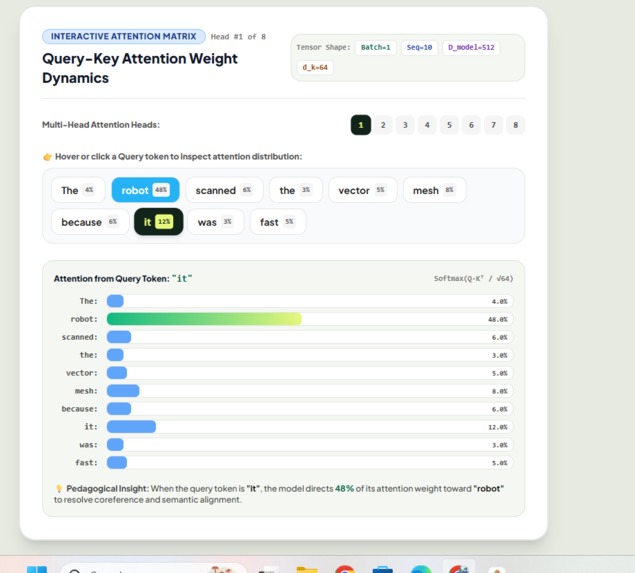Click the "Tensor Shape:" label
Image resolution: width=635 pixels, height=573 pixels.
323,47
